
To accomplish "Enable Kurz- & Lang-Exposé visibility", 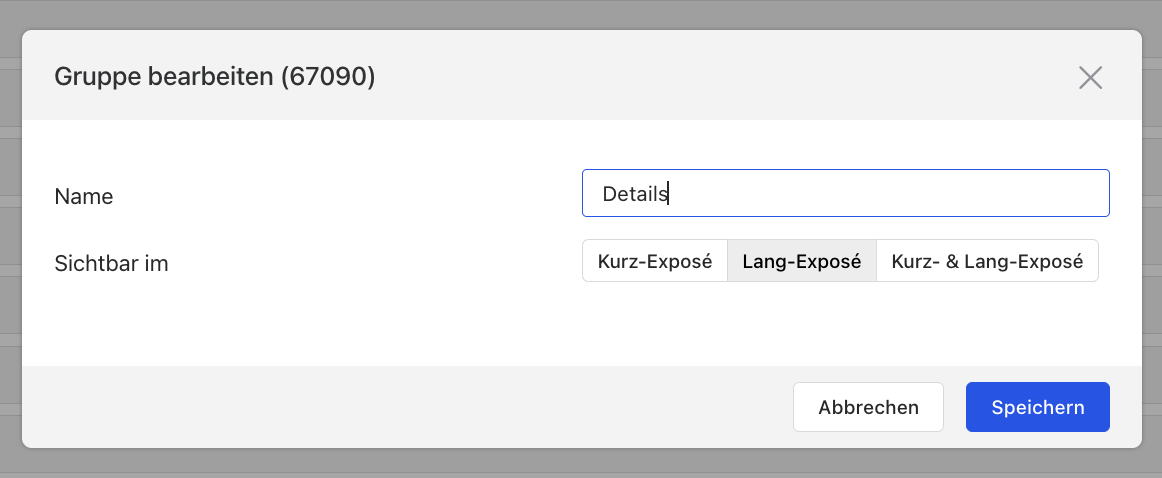I will click(x=987, y=261).
